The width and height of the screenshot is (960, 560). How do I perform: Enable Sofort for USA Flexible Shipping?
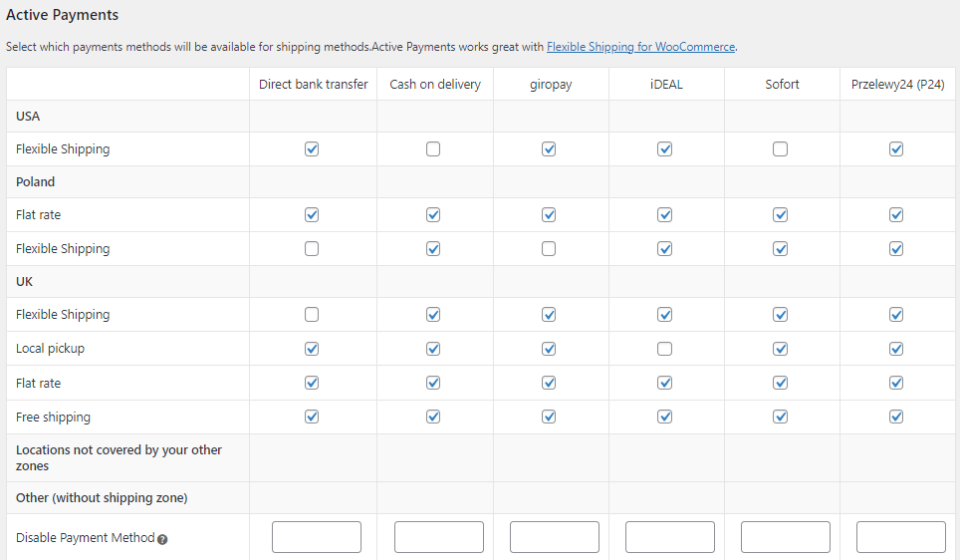pyautogui.click(x=780, y=149)
